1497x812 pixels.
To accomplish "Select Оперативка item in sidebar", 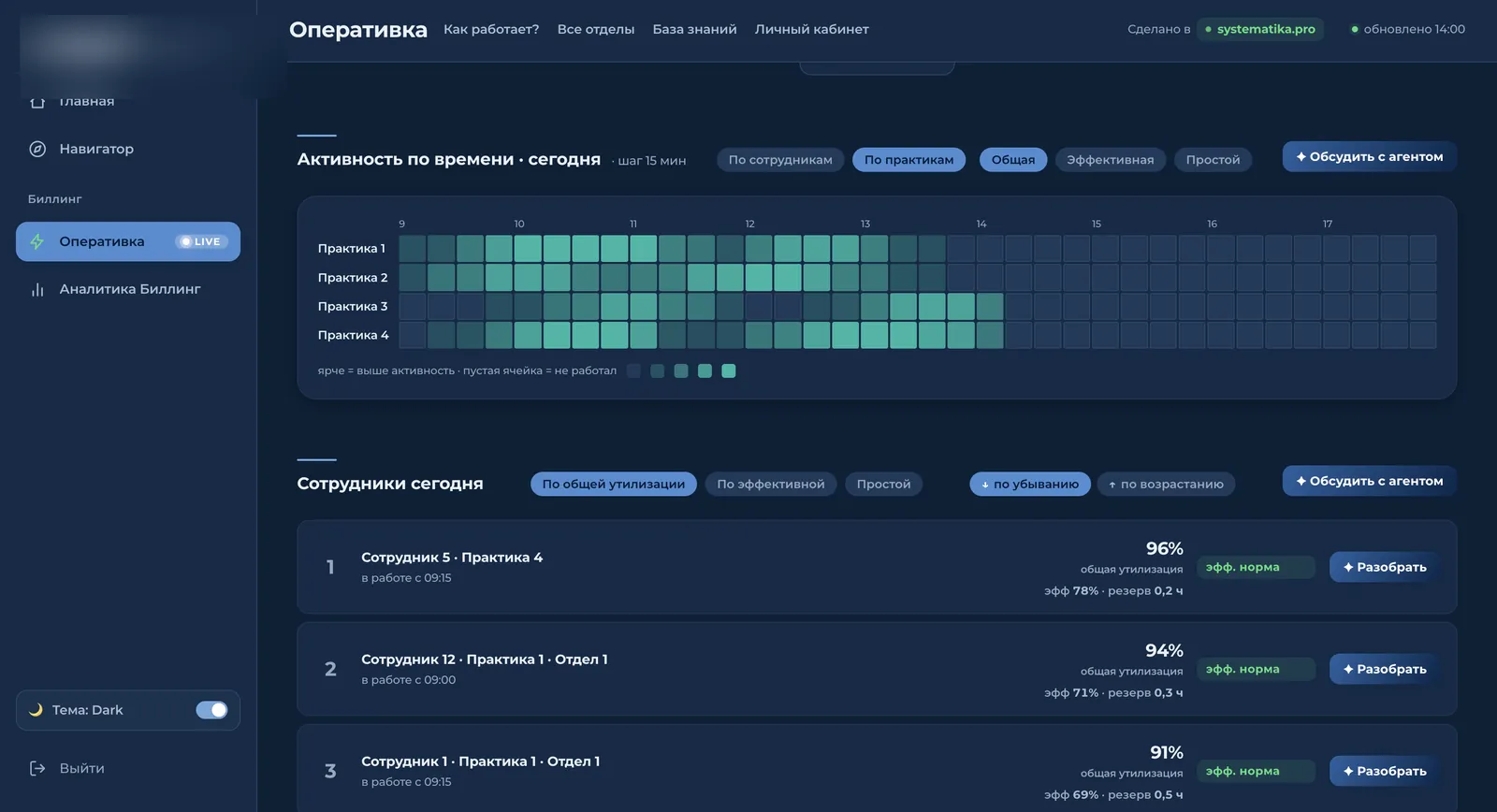I will click(128, 241).
